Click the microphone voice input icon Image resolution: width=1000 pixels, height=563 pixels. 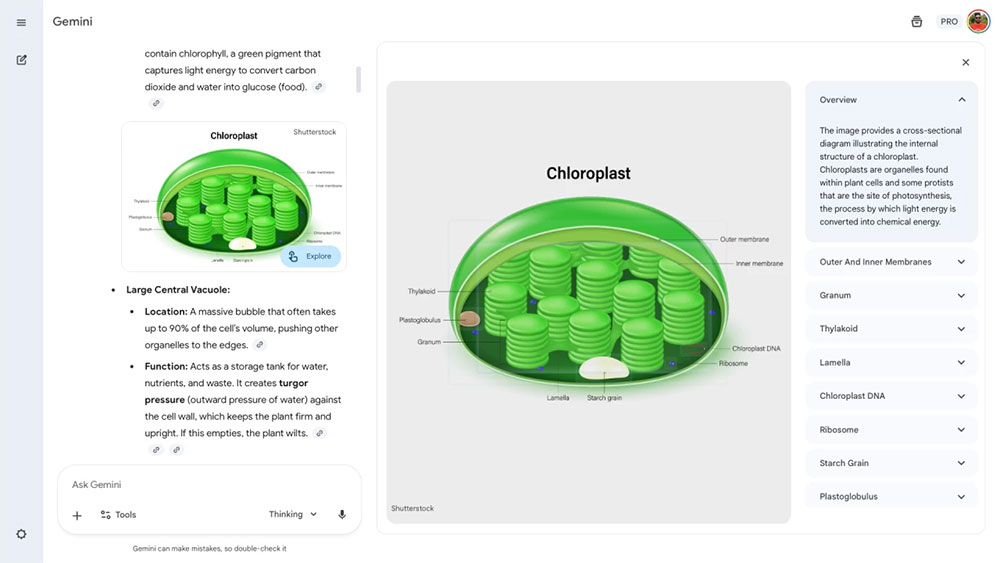pos(342,515)
